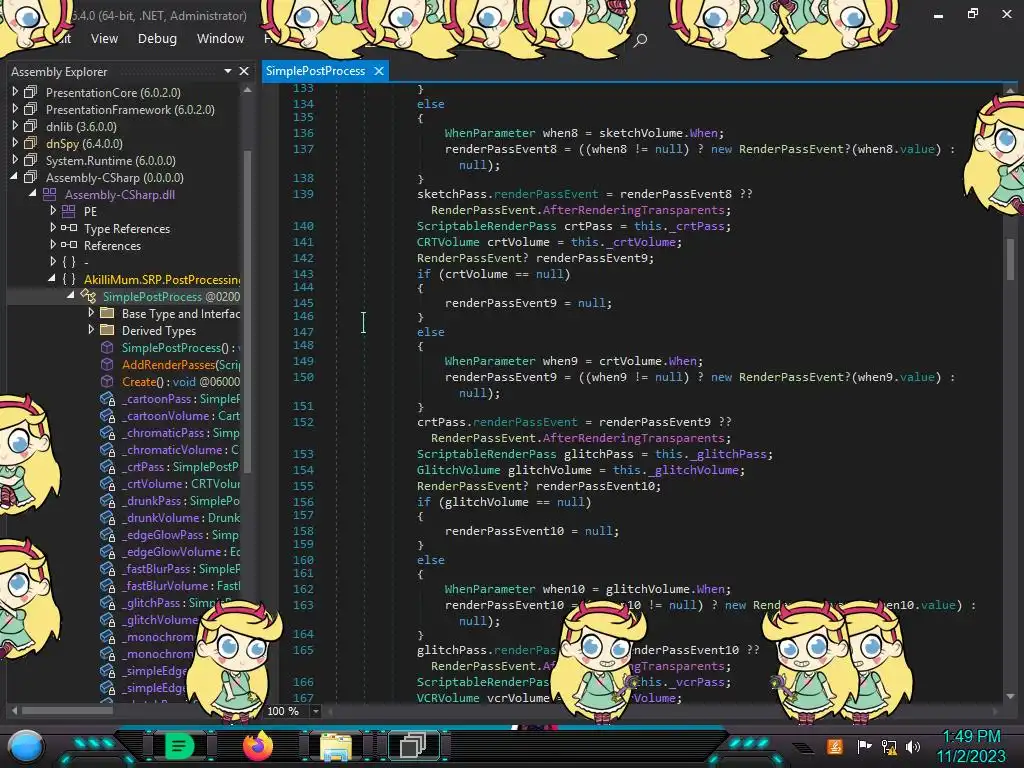The image size is (1024, 768).
Task: Click the Assembly-CSharp.dll module icon
Action: tap(50, 194)
